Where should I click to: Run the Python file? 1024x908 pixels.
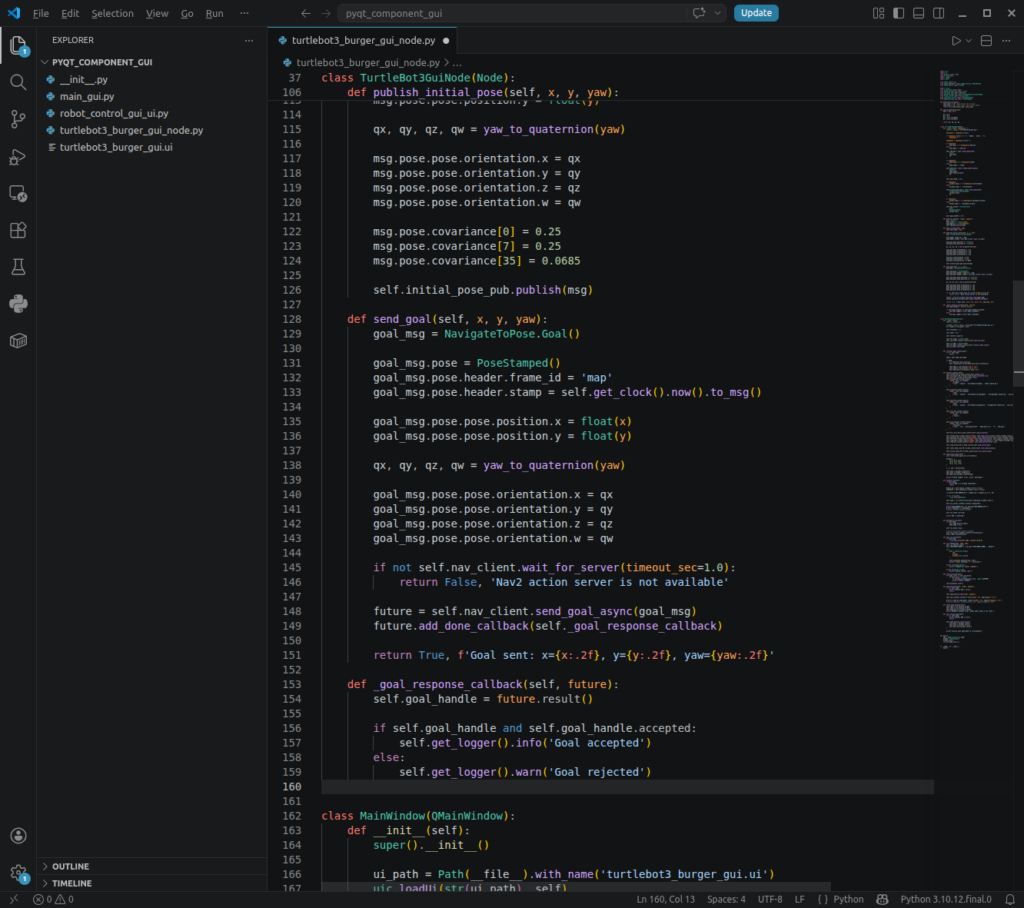tap(956, 41)
